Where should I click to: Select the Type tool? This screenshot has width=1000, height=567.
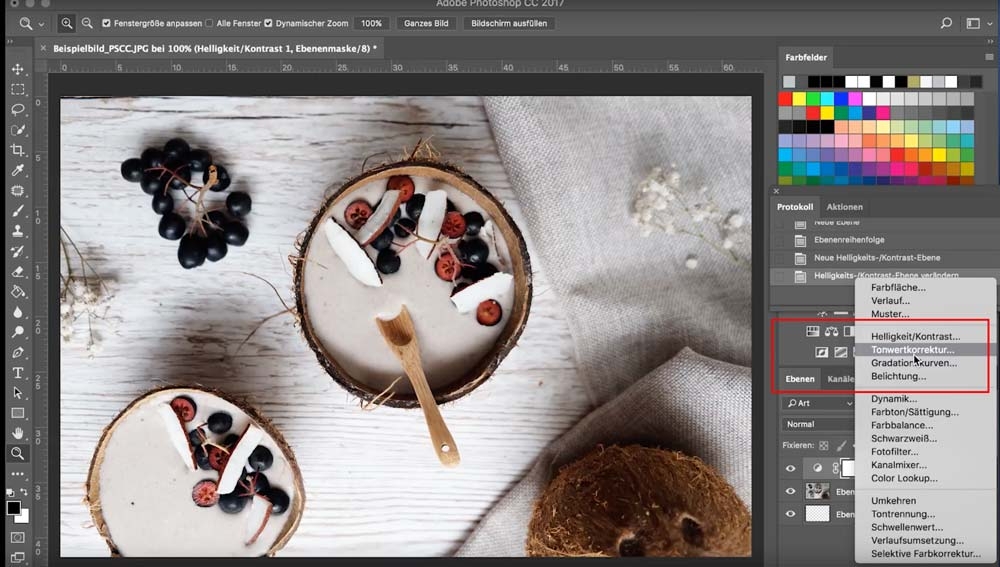coord(17,372)
